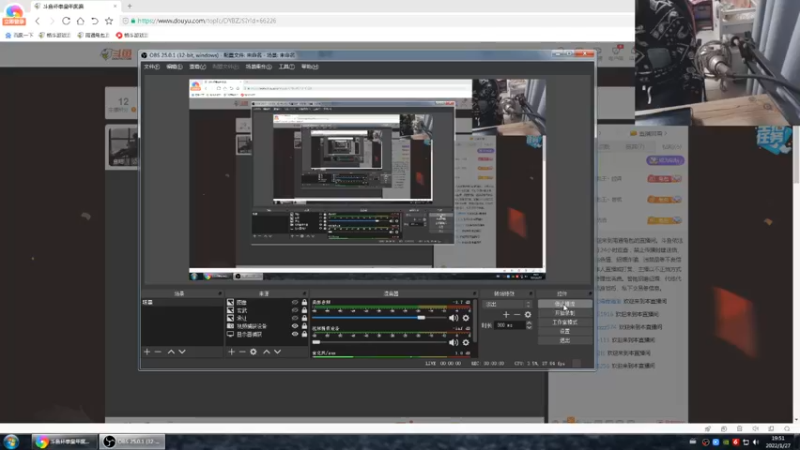Open OBS 场景集合 menu
The height and width of the screenshot is (450, 800).
(x=259, y=67)
